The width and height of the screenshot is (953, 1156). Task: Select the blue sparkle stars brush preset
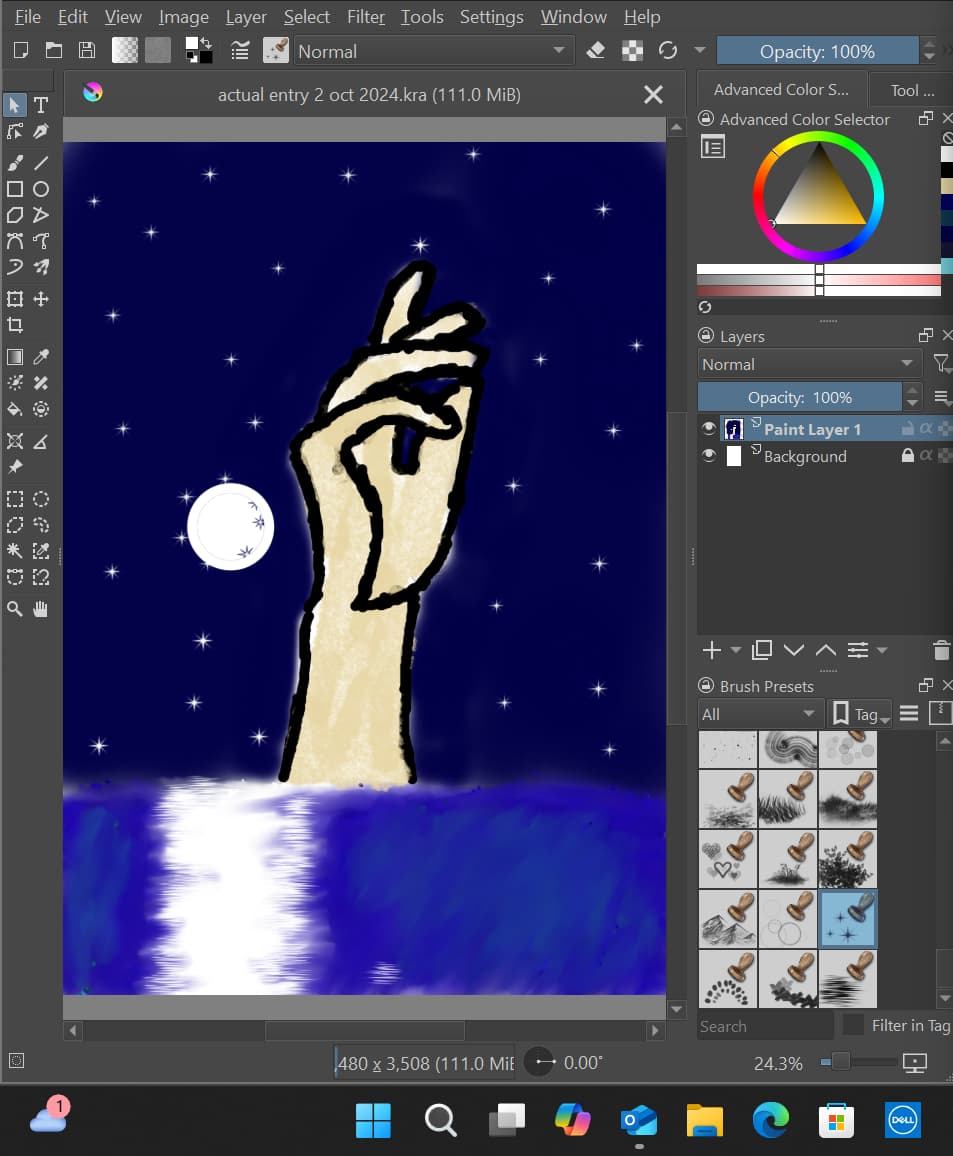848,919
